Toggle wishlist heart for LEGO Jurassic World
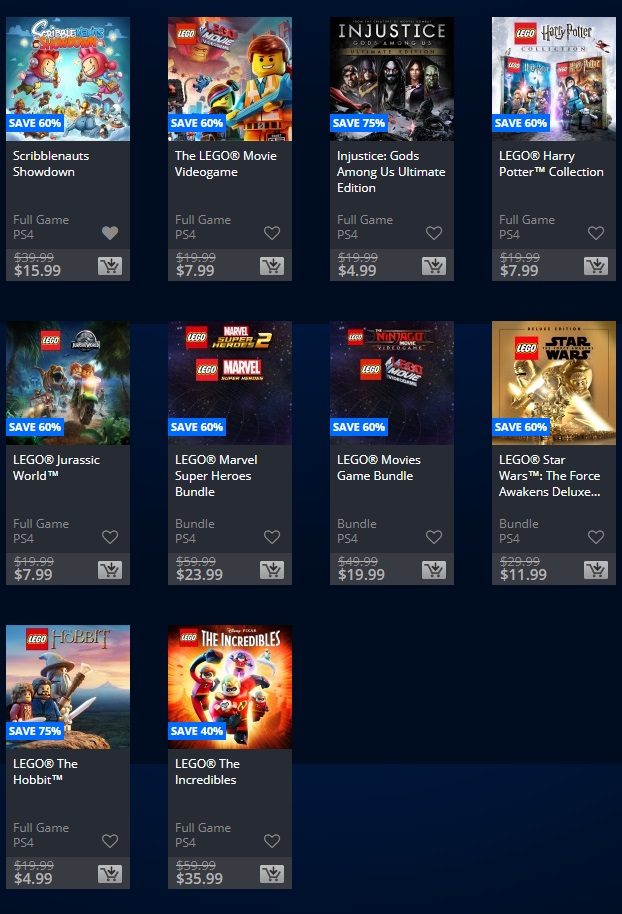 [110, 537]
